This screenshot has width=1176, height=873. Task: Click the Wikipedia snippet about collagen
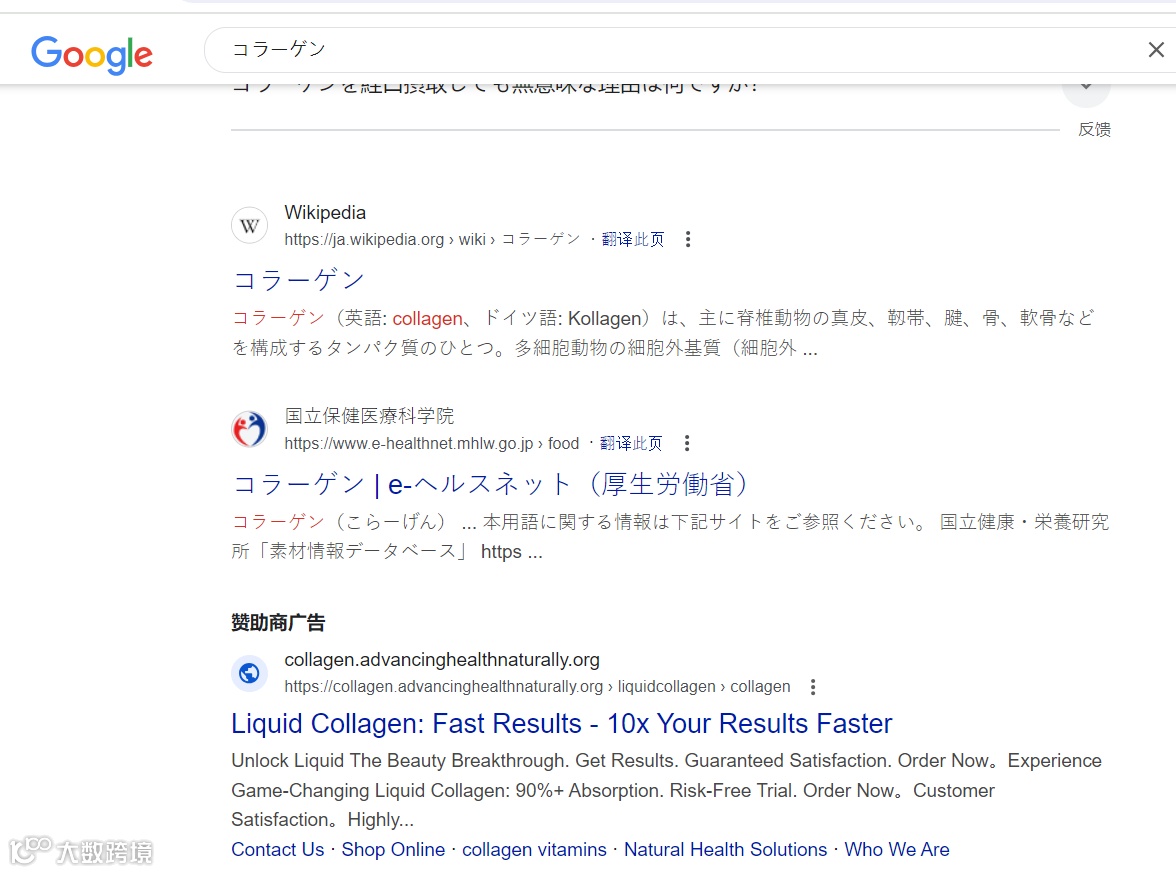663,333
